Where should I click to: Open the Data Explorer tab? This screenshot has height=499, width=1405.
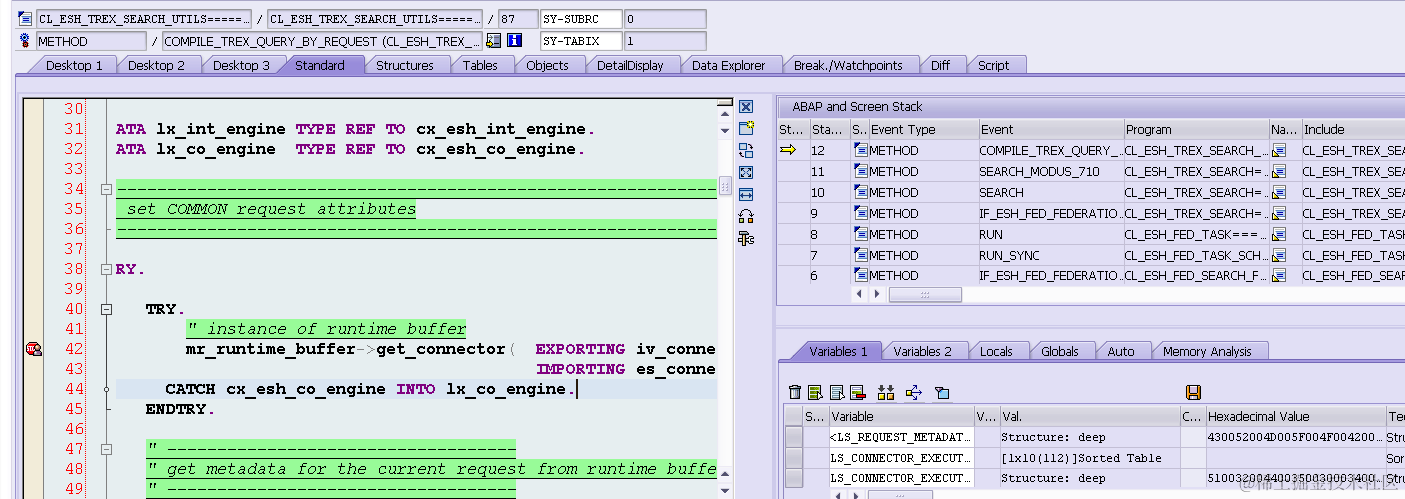[x=728, y=65]
